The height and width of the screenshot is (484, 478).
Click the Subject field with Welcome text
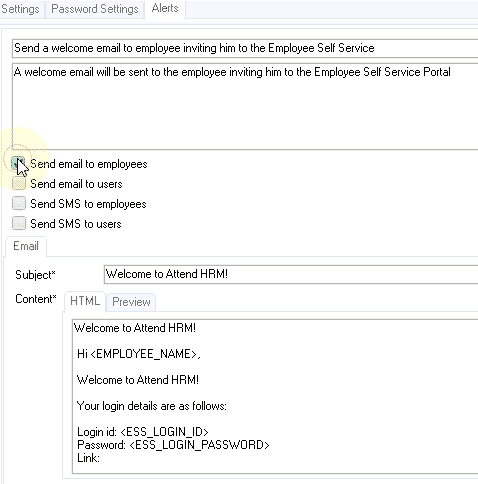[x=291, y=274]
